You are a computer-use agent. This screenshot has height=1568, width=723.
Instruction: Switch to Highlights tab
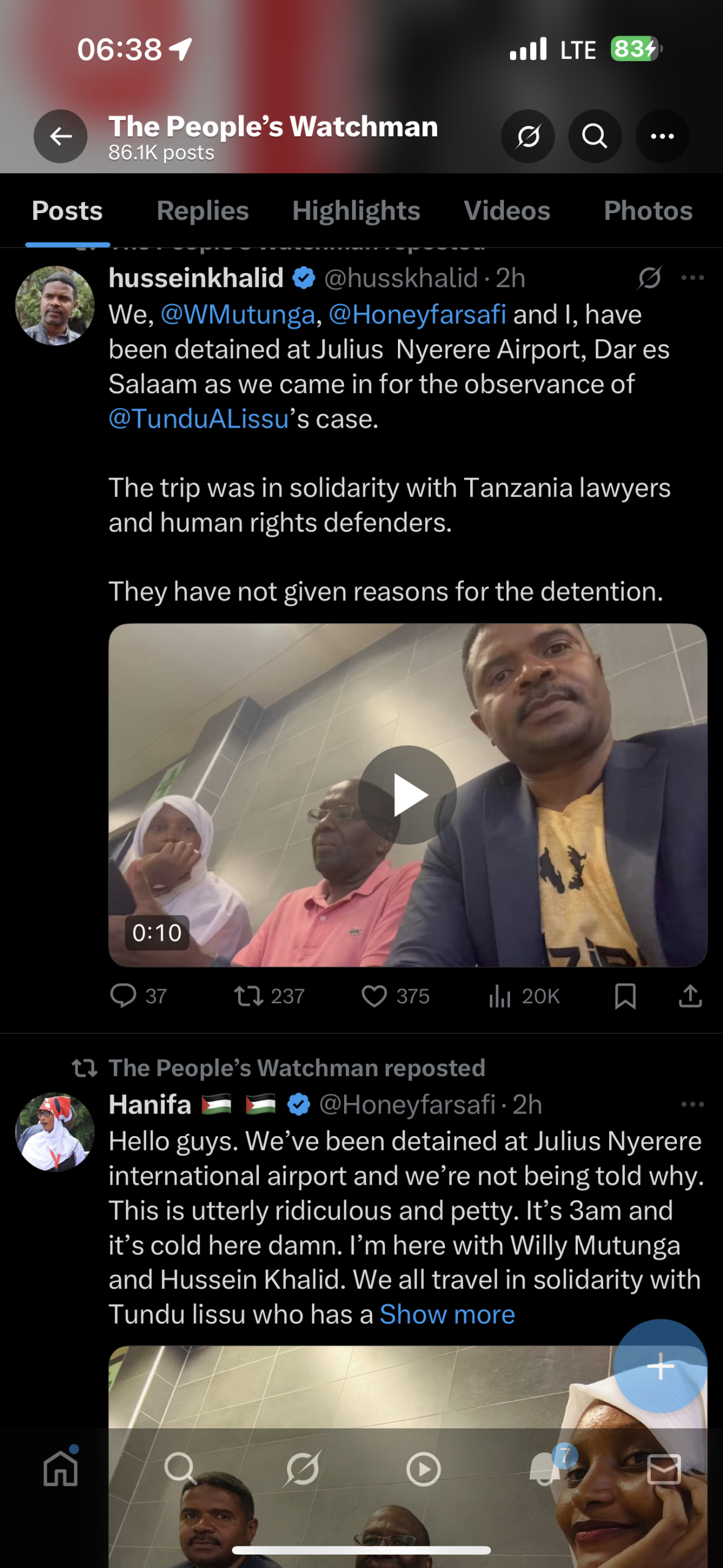pos(356,211)
